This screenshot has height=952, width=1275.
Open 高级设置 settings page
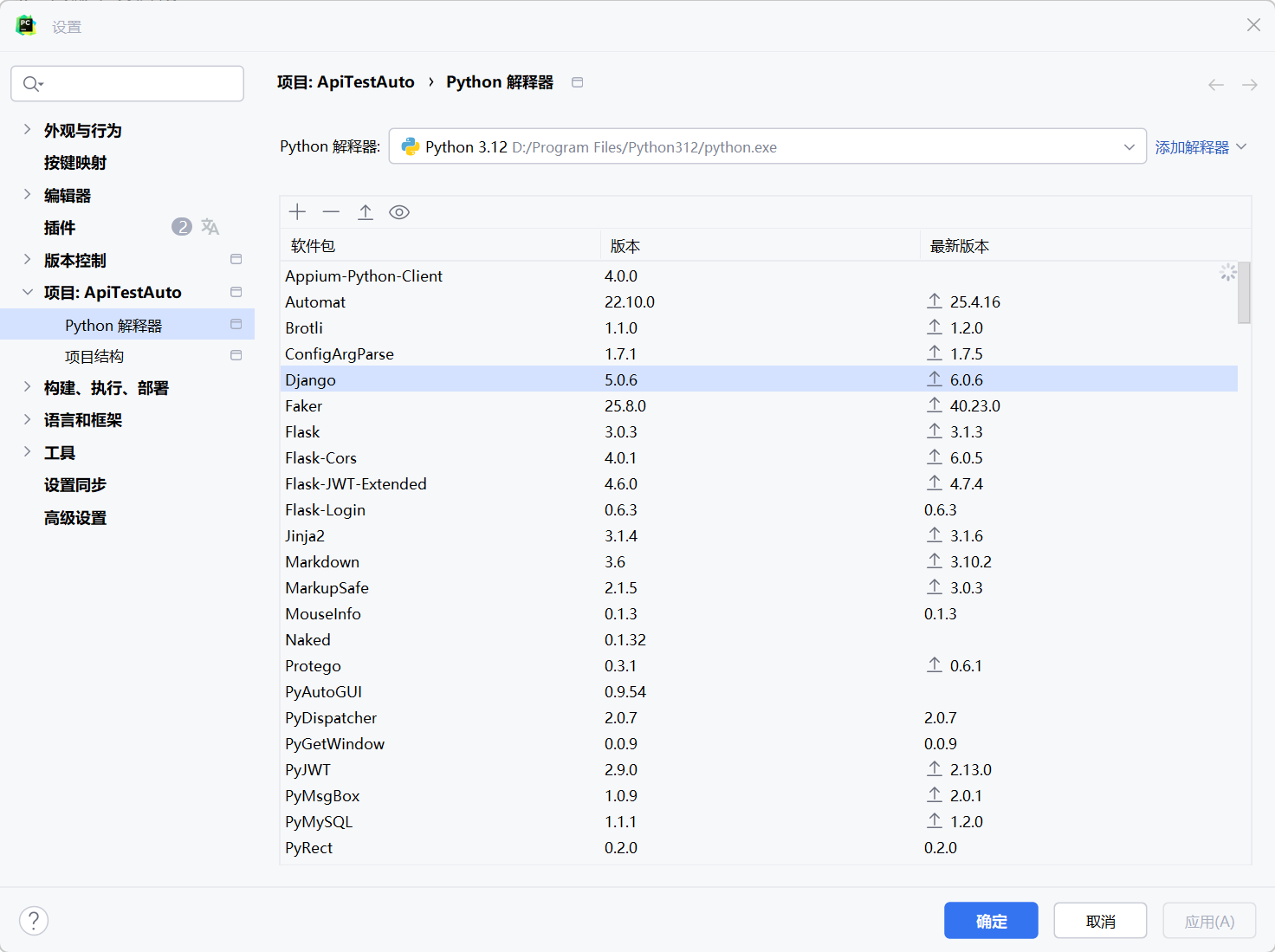pyautogui.click(x=75, y=518)
